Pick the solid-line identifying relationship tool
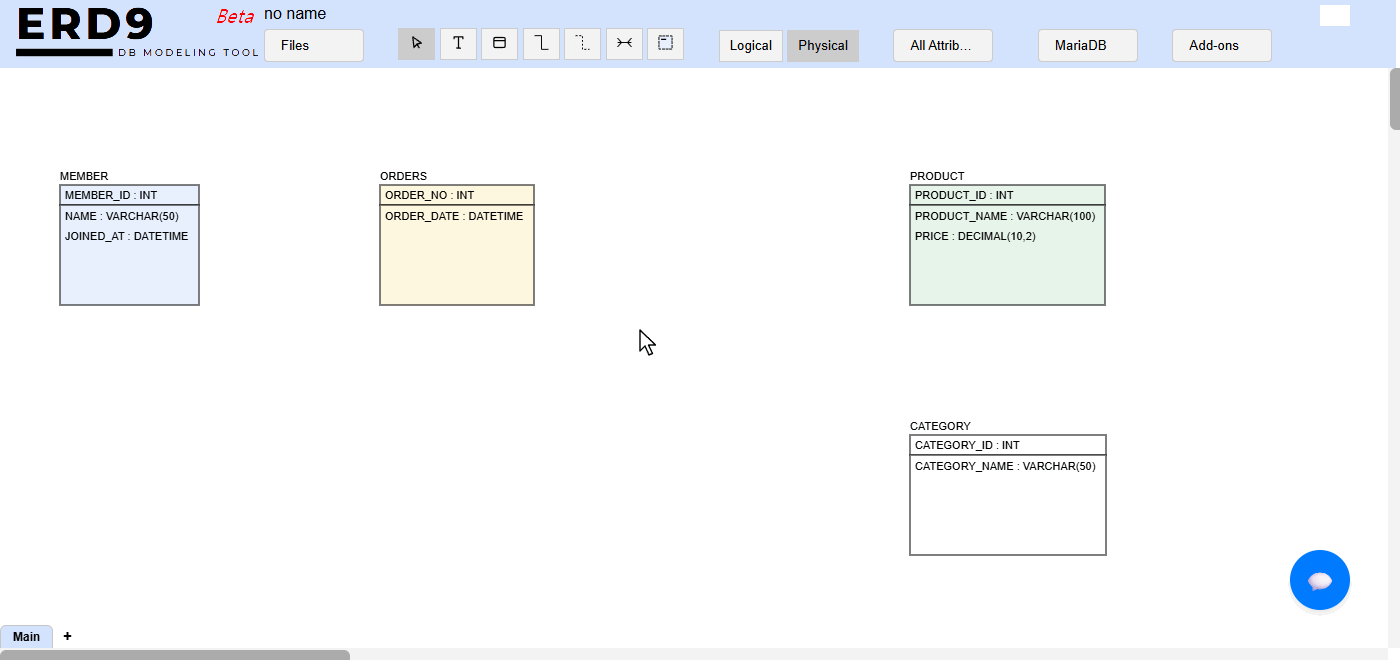 point(541,44)
